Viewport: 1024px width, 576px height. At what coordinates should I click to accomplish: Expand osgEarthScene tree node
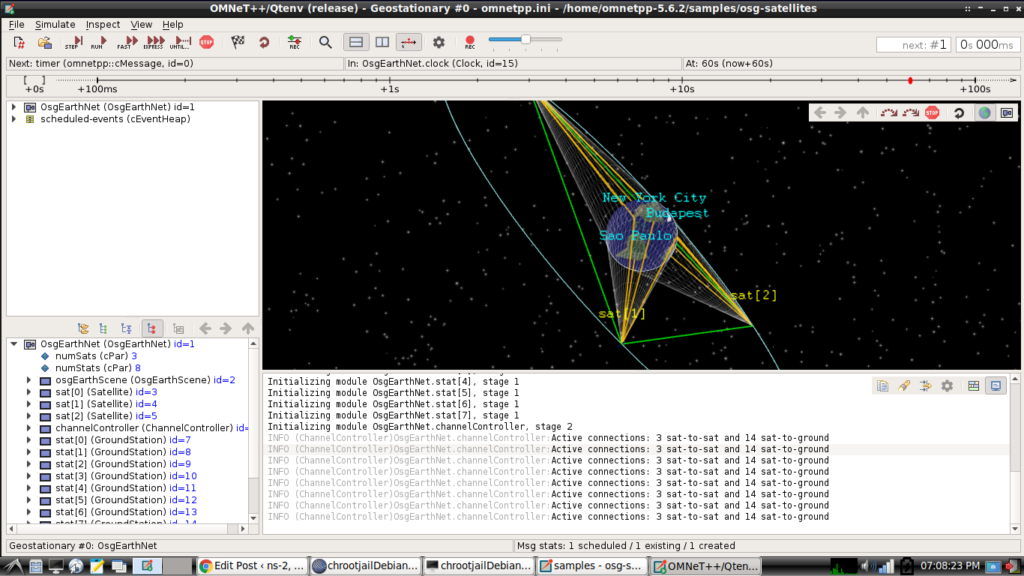click(x=29, y=380)
